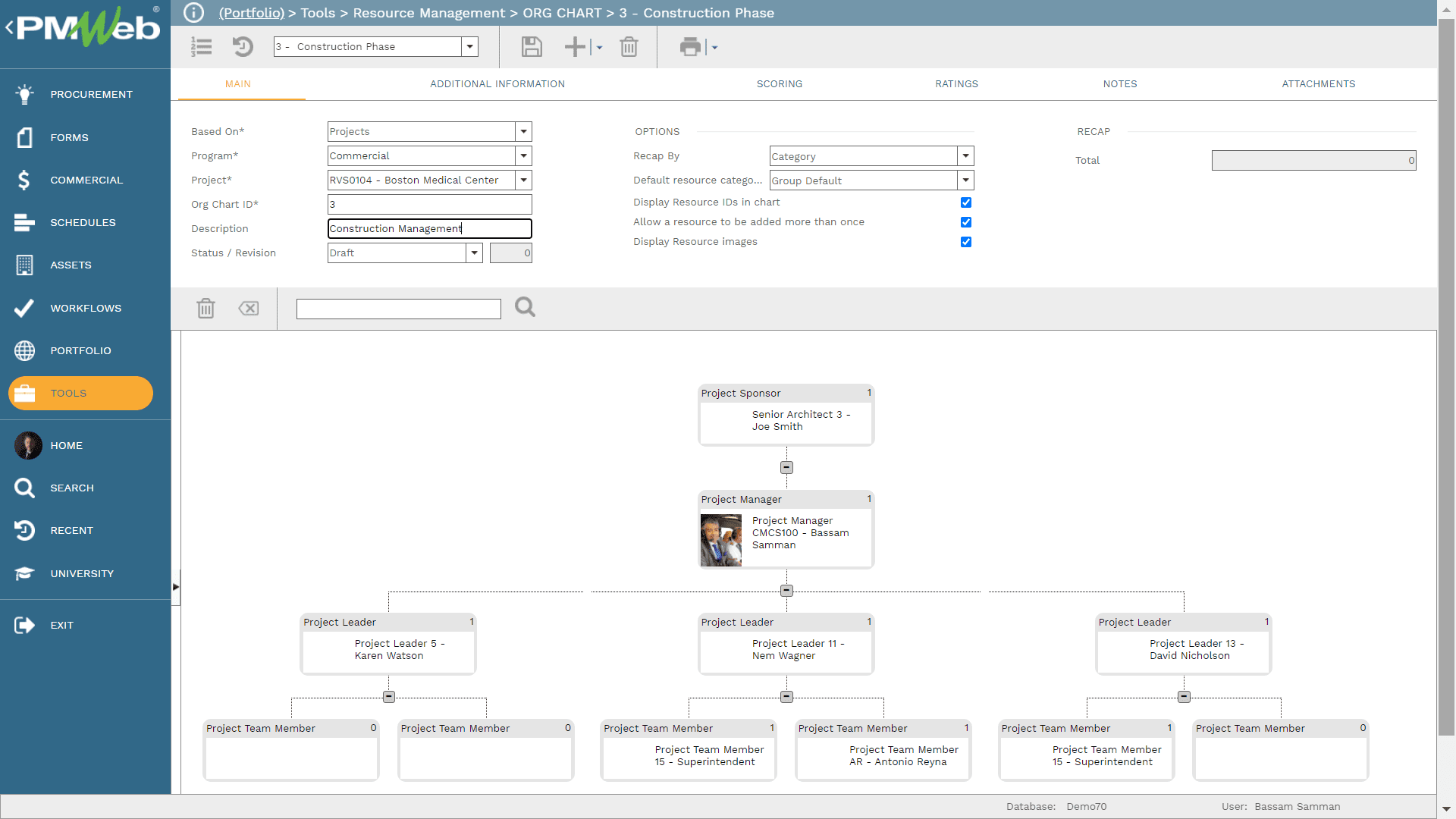Open the print options dropdown arrow

tap(714, 47)
